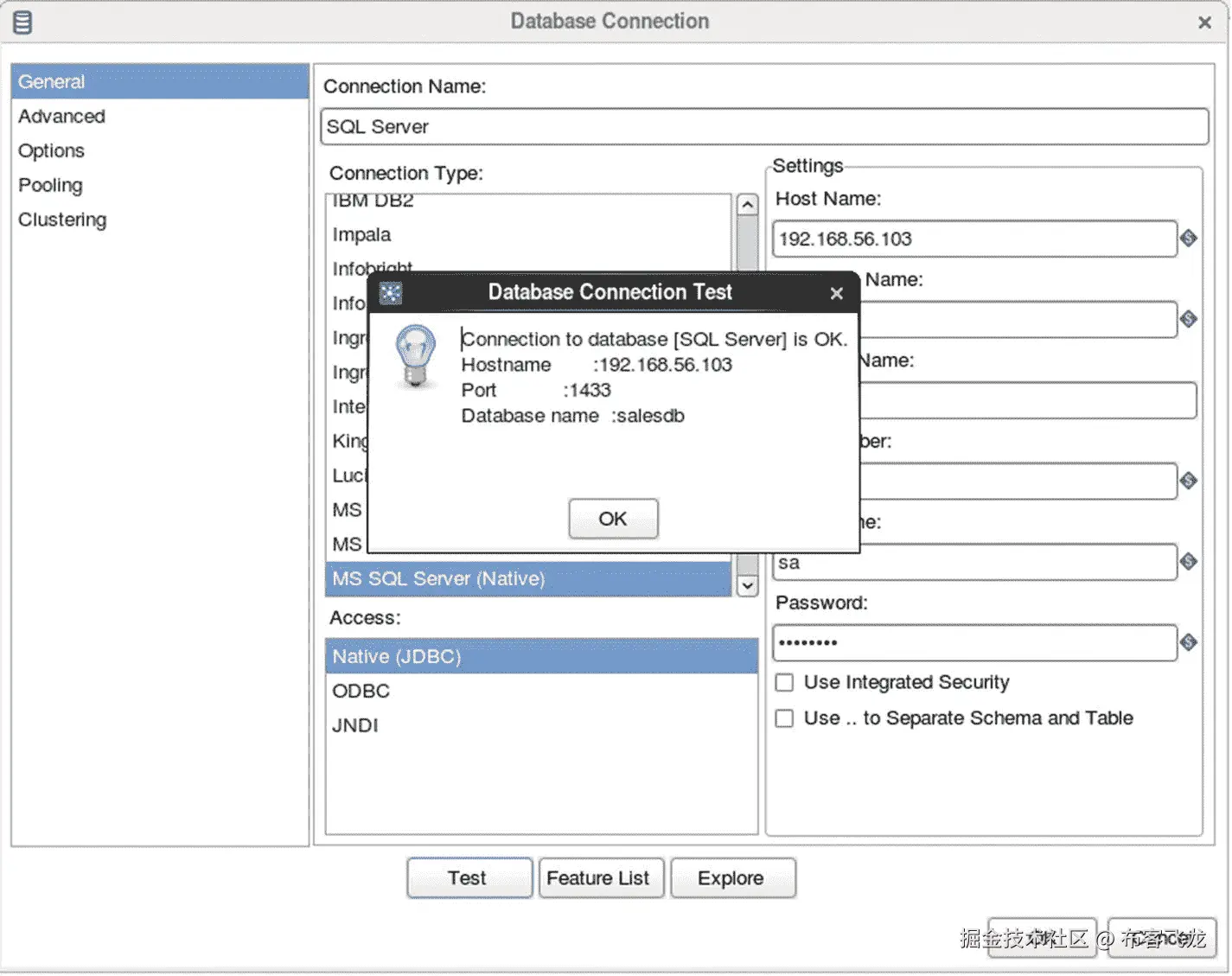Viewport: 1232px width, 976px height.
Task: Click the Connection Name input field
Action: tap(764, 126)
